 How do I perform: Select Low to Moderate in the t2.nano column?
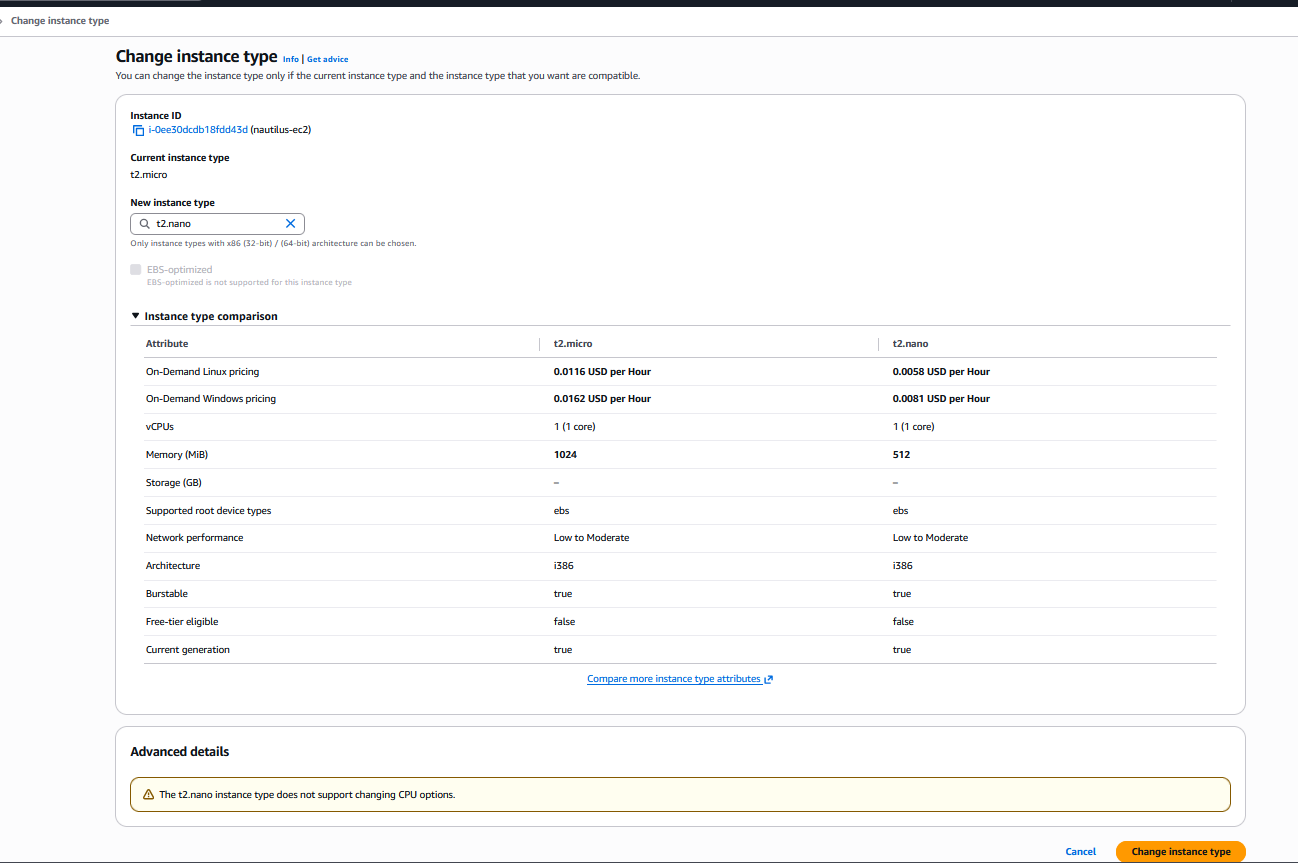click(930, 538)
